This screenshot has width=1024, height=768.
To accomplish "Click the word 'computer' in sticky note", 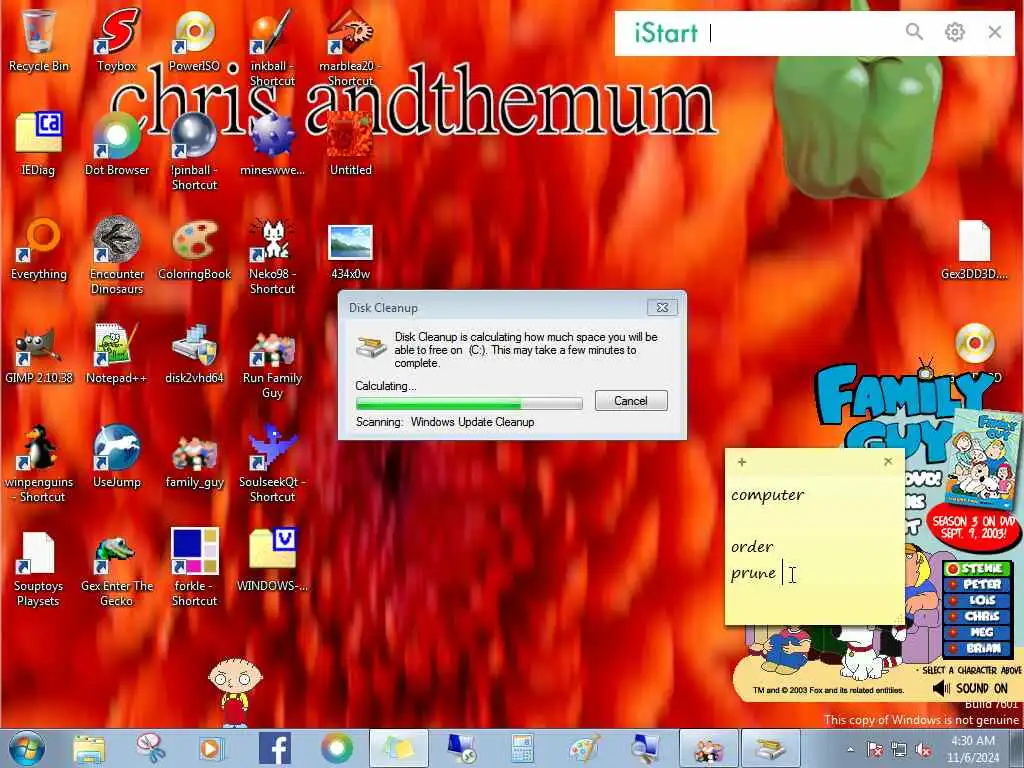I will pyautogui.click(x=767, y=495).
